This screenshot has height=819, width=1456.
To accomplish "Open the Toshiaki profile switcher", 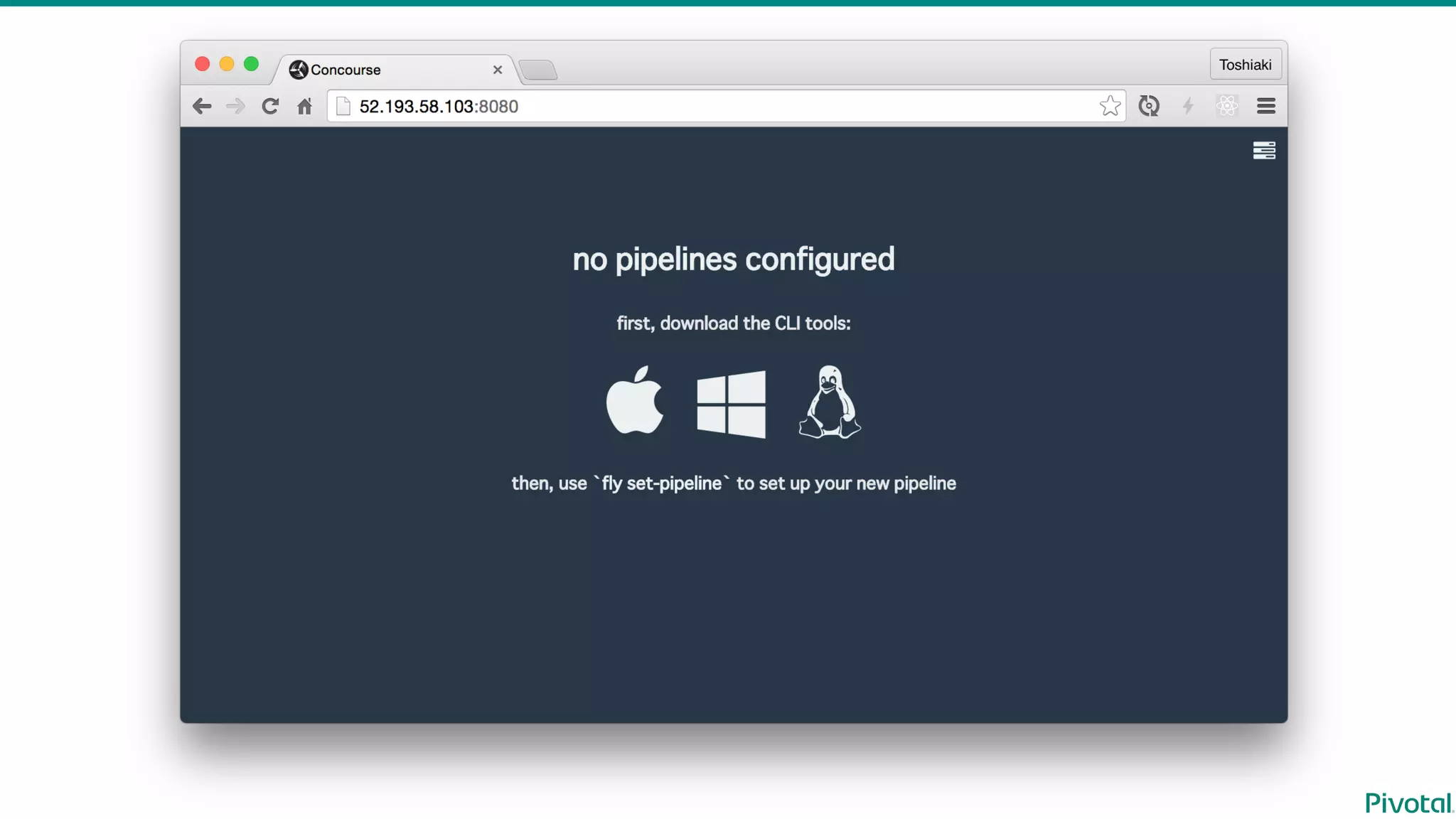I will click(1245, 65).
